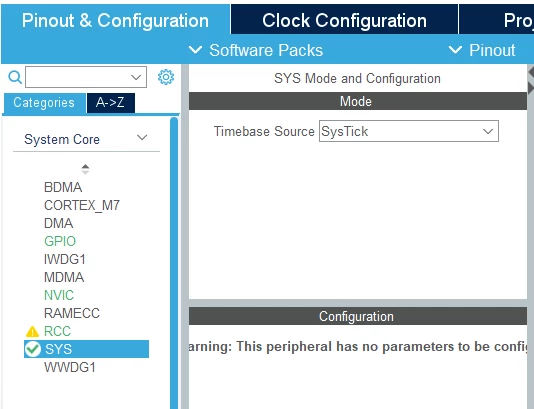Select NVIC in System Core list

[59, 295]
